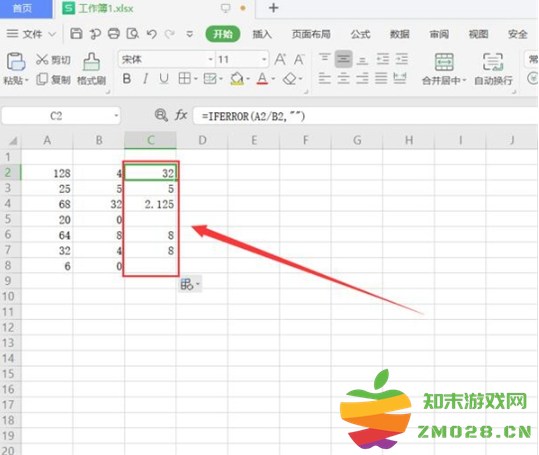Viewport: 539px width, 455px height.
Task: Click the fx insert function icon
Action: tap(181, 115)
